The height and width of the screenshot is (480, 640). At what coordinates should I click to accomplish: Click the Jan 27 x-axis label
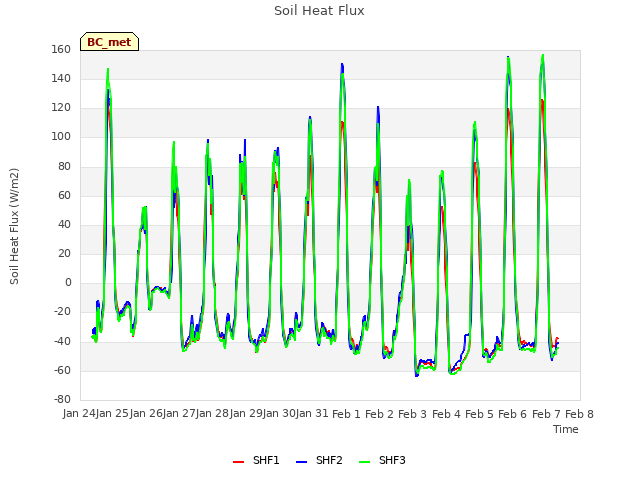click(179, 414)
